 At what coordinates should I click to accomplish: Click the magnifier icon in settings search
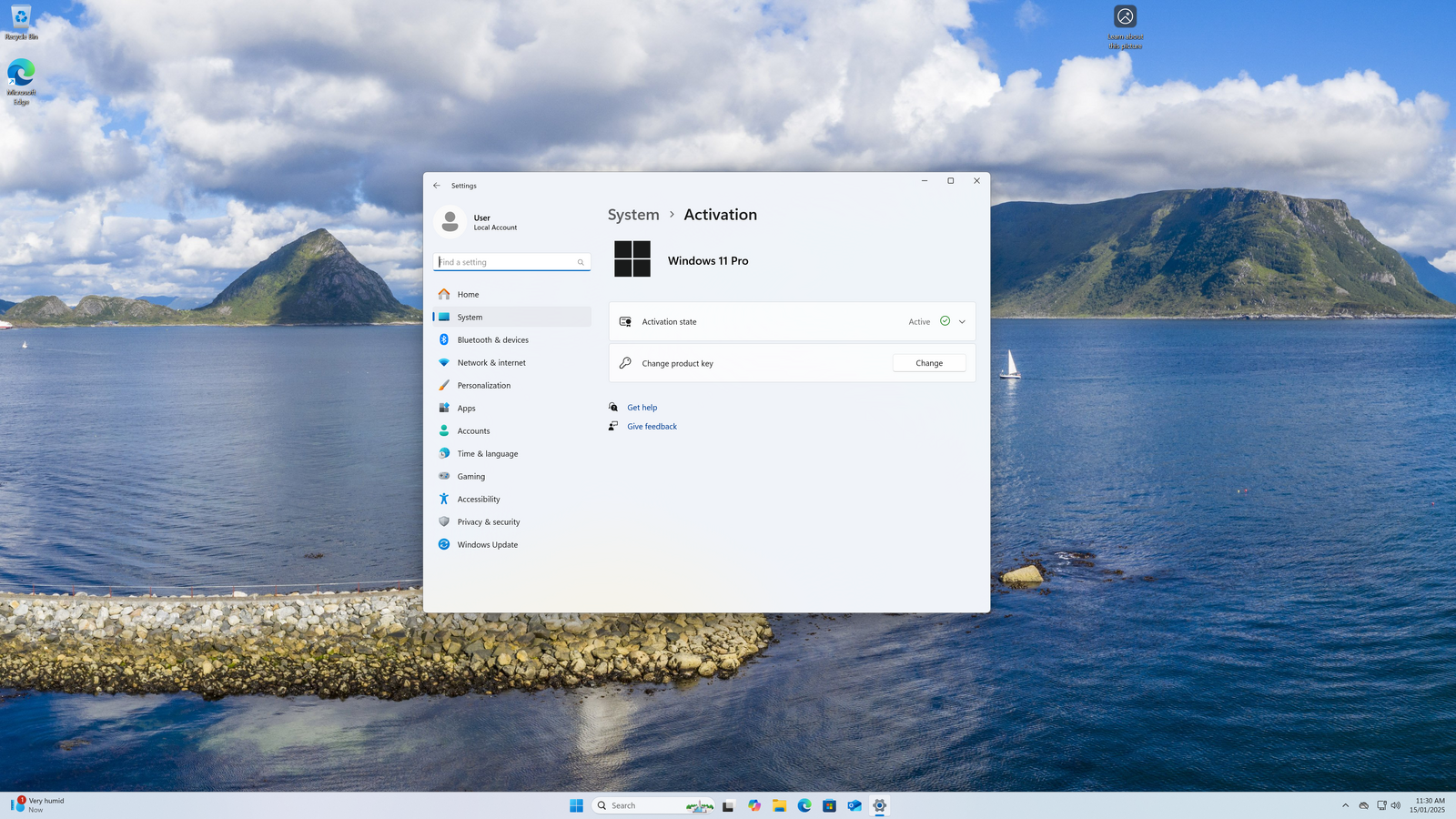pos(581,262)
